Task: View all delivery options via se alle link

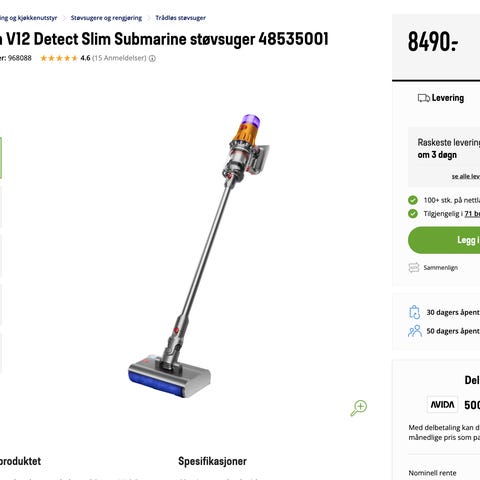Action: pyautogui.click(x=466, y=176)
